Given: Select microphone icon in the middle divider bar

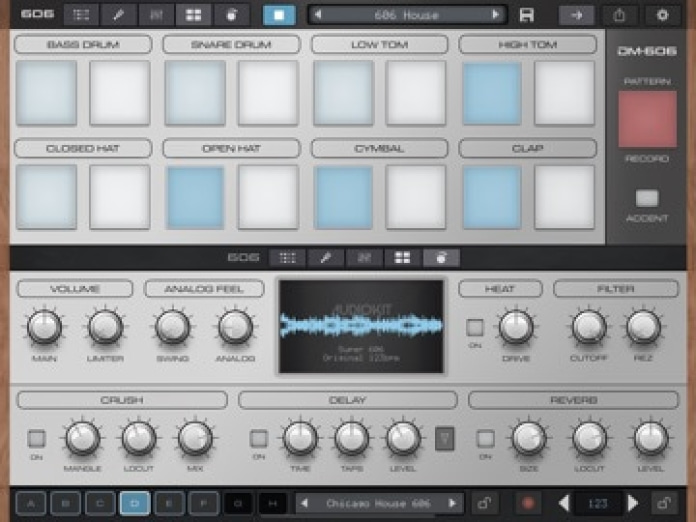Looking at the screenshot, I should tap(326, 258).
